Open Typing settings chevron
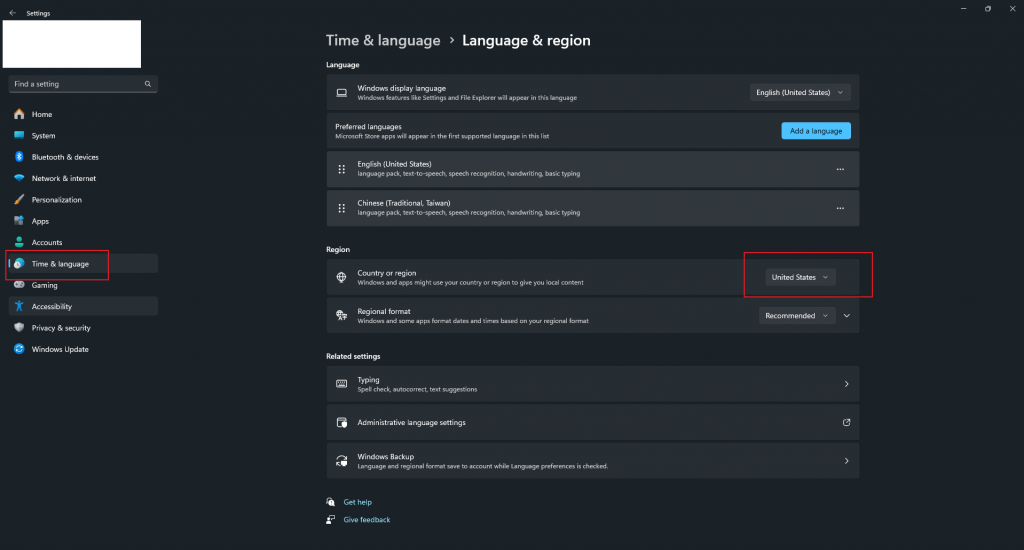1024x550 pixels. pos(846,384)
